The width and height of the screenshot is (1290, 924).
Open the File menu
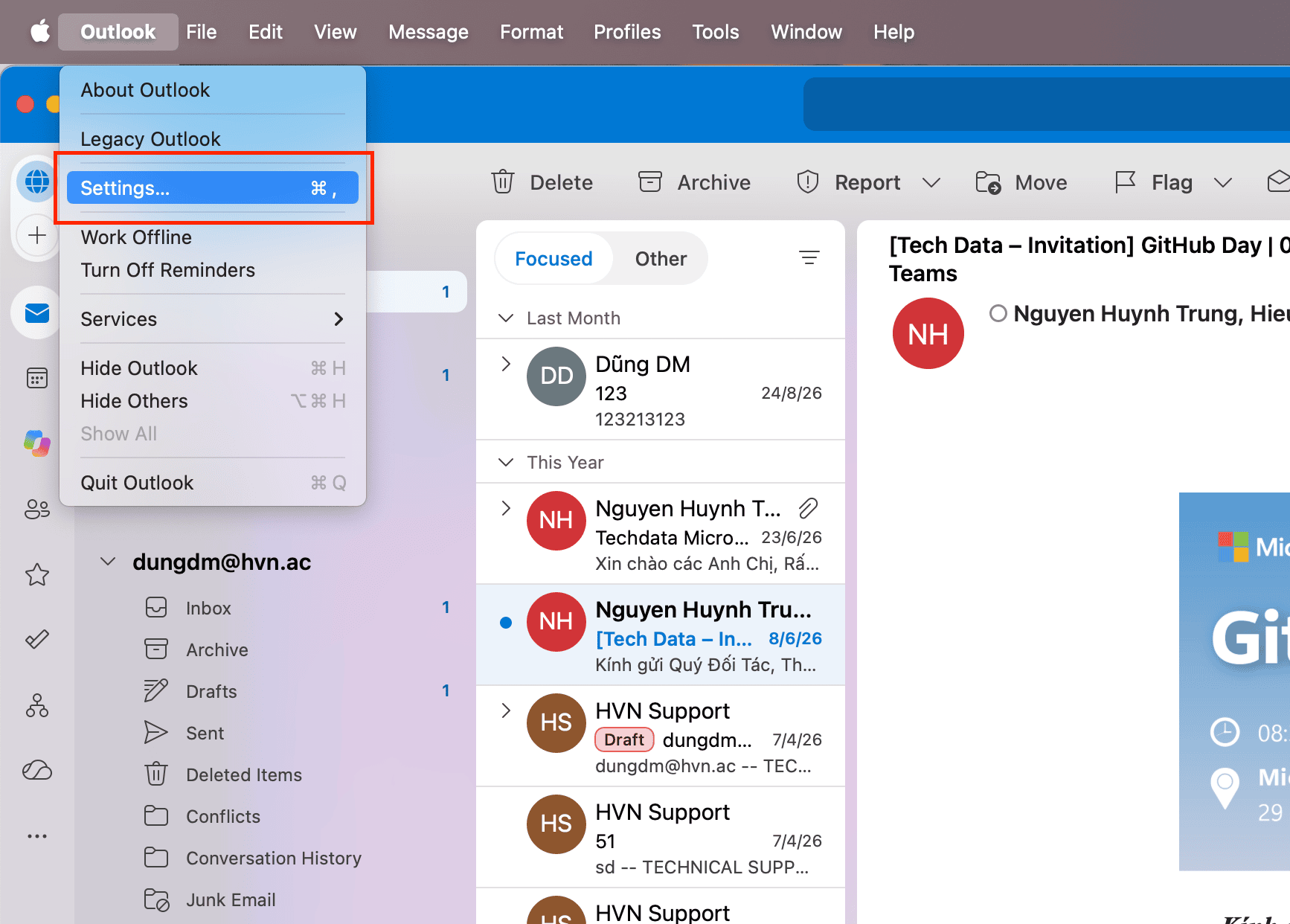click(202, 32)
